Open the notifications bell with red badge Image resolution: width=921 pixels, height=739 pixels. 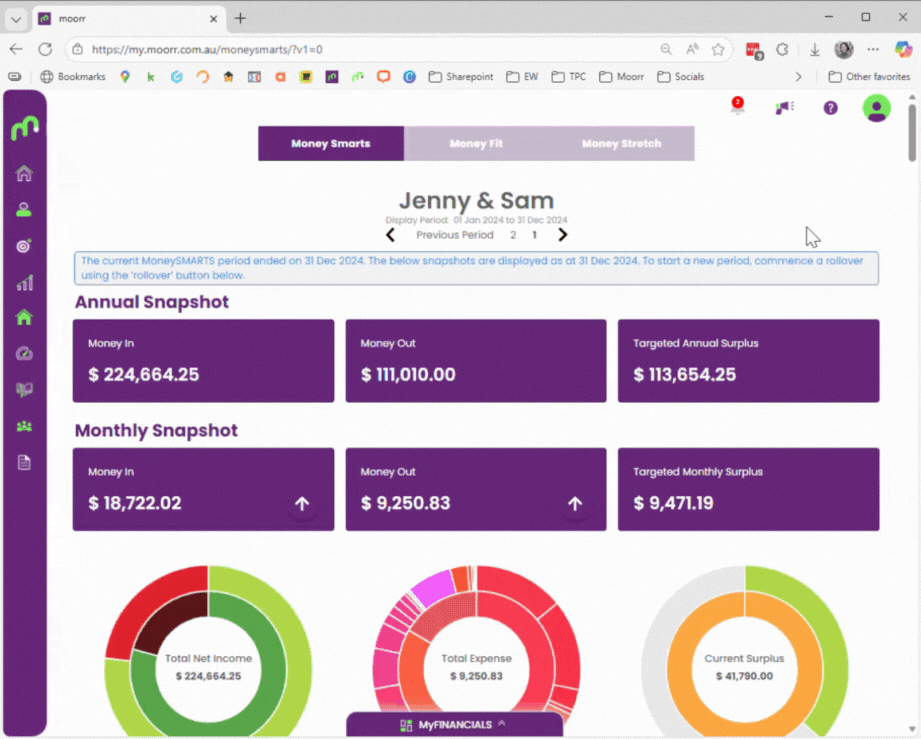point(738,107)
